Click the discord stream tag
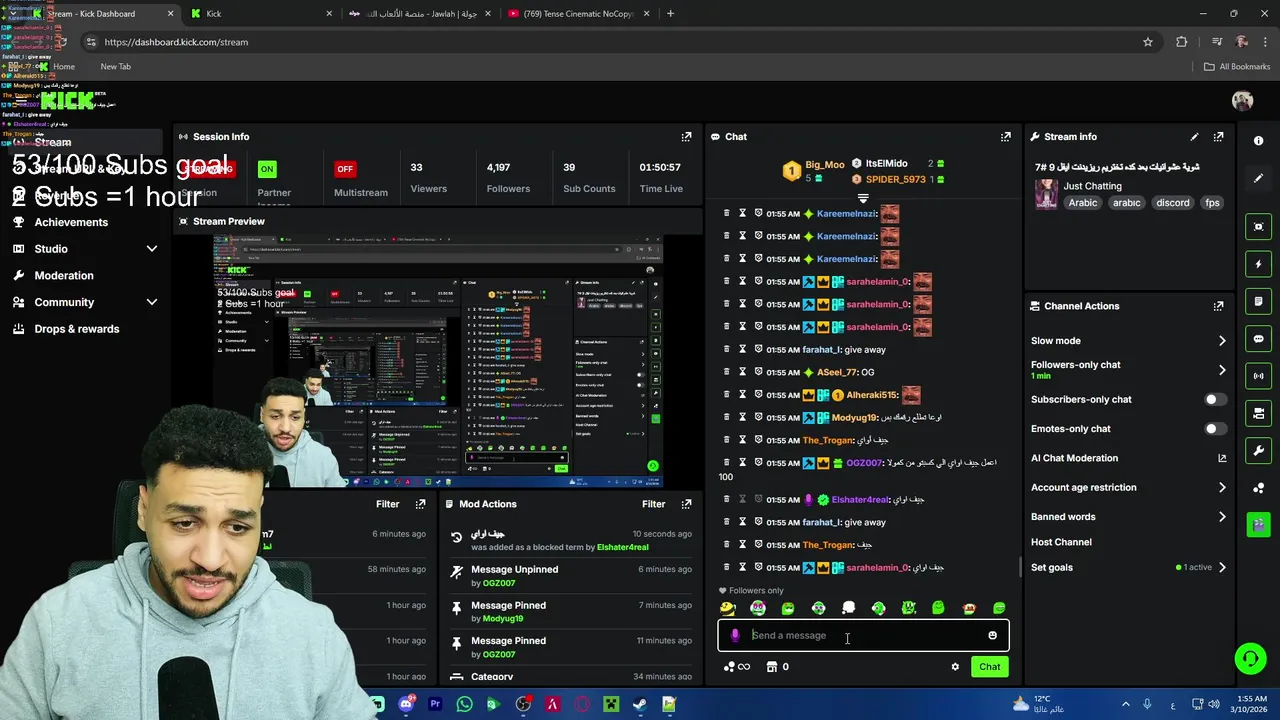 1172,203
